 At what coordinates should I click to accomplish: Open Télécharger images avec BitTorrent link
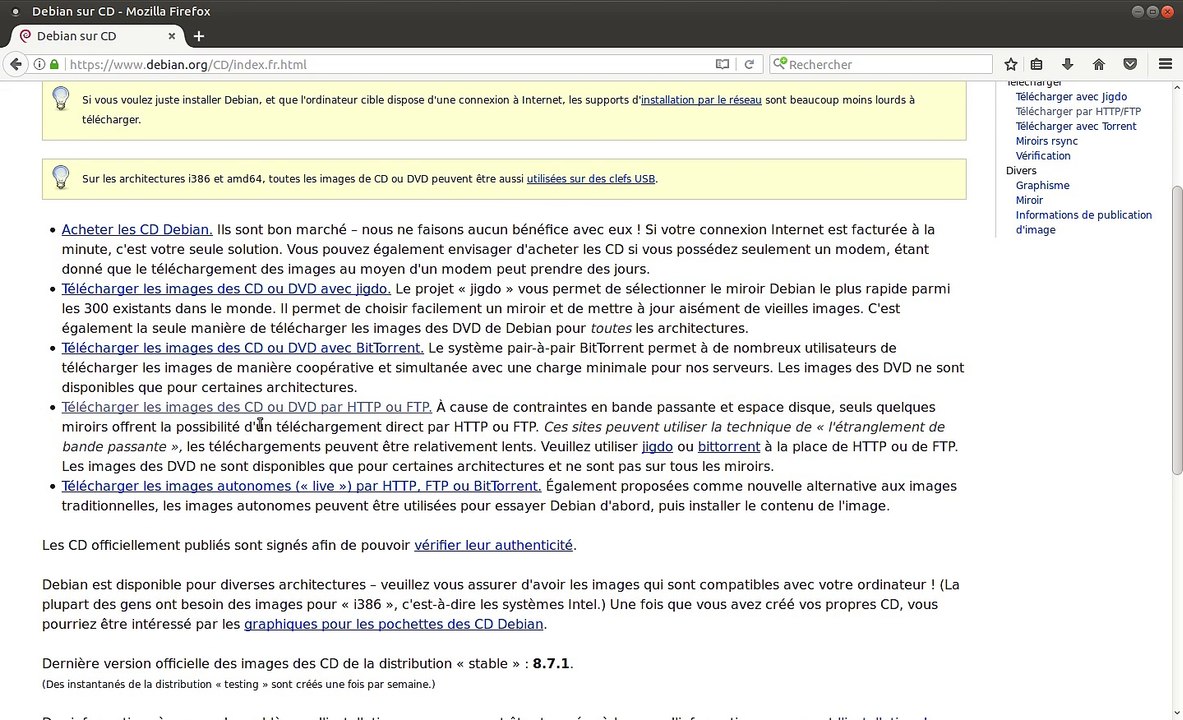[x=243, y=348]
